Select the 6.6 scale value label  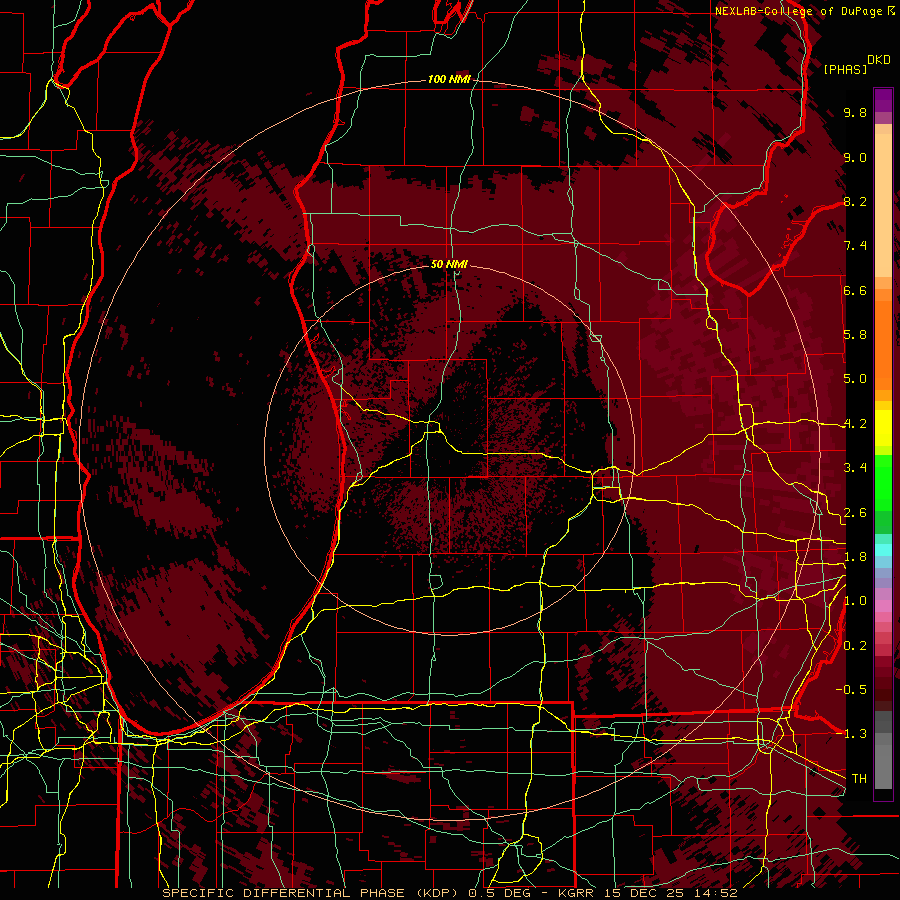[x=855, y=290]
